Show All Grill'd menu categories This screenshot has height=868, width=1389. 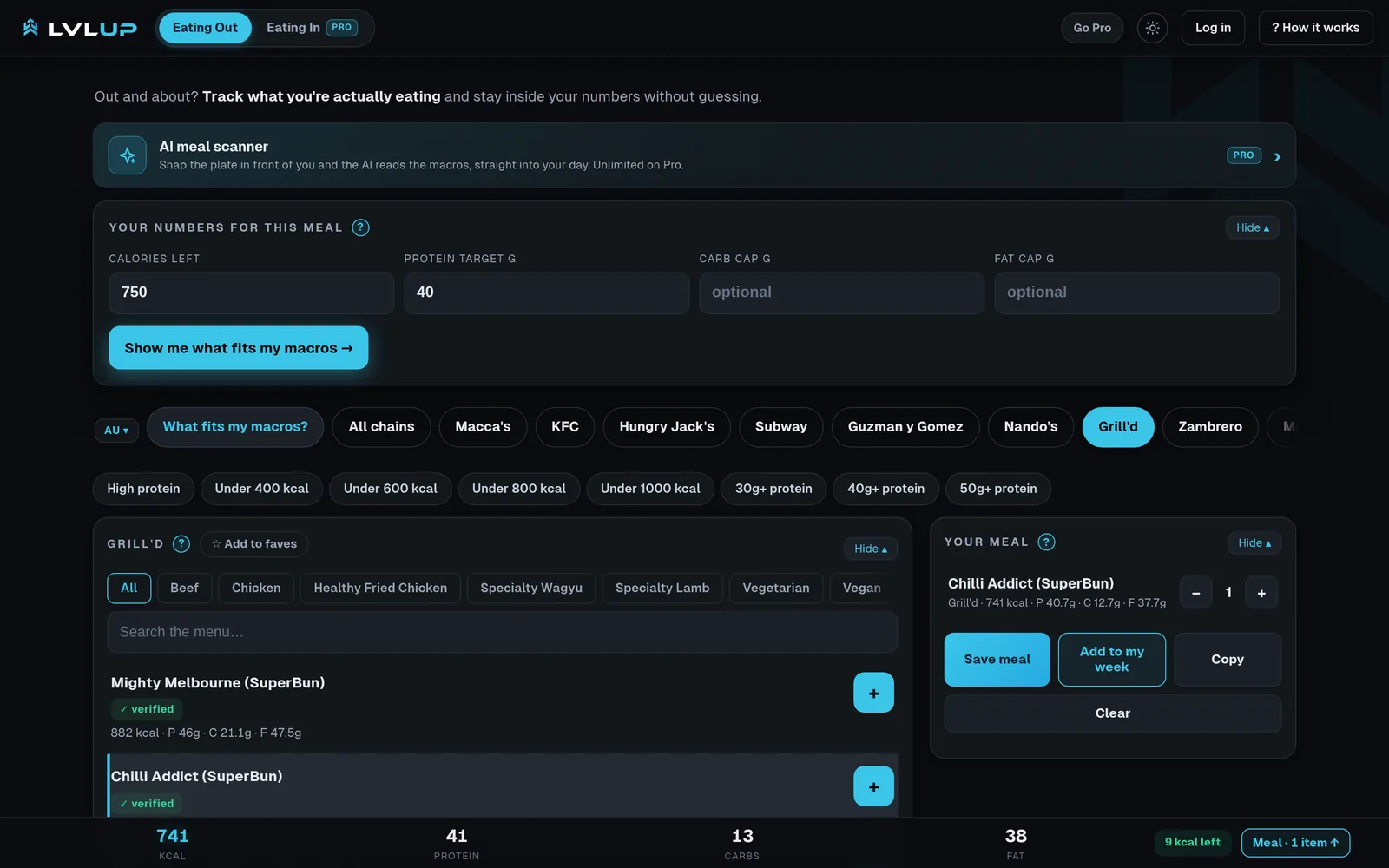(128, 588)
